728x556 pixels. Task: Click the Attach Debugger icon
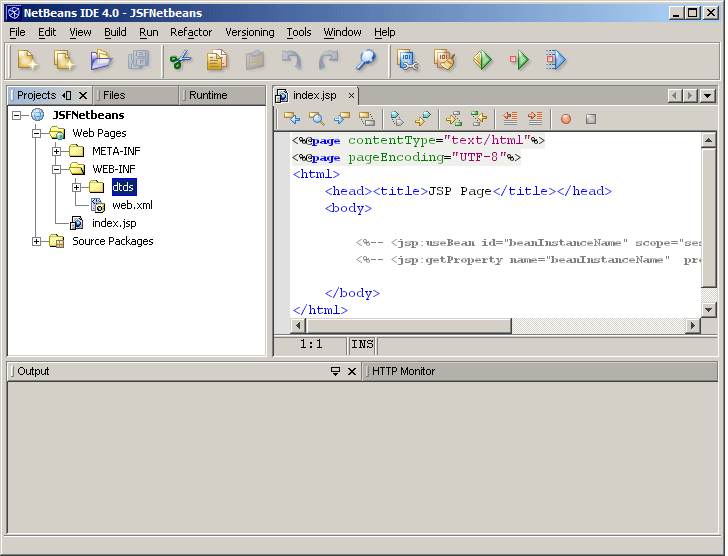[x=556, y=60]
